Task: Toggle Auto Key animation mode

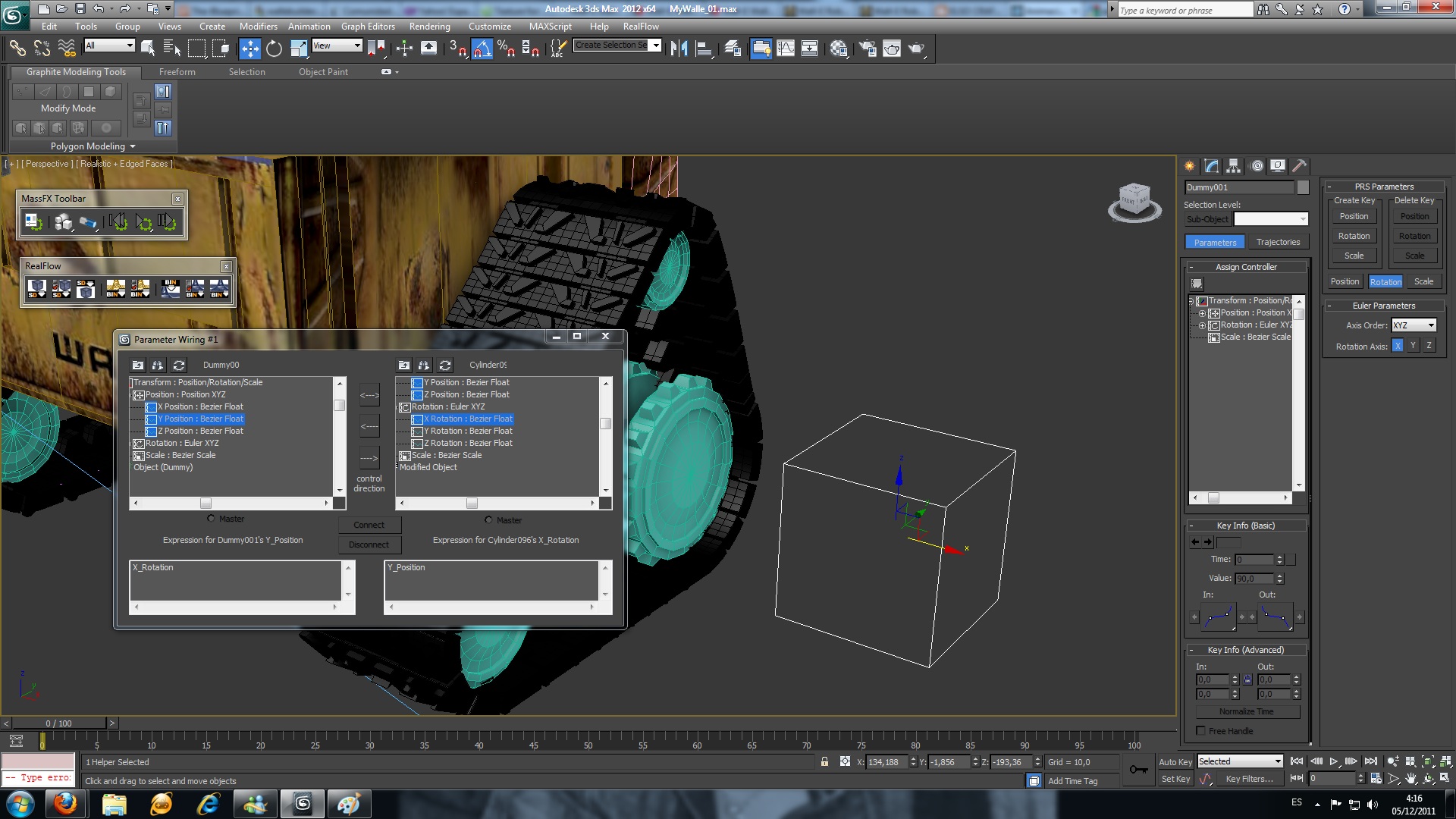Action: click(x=1175, y=762)
